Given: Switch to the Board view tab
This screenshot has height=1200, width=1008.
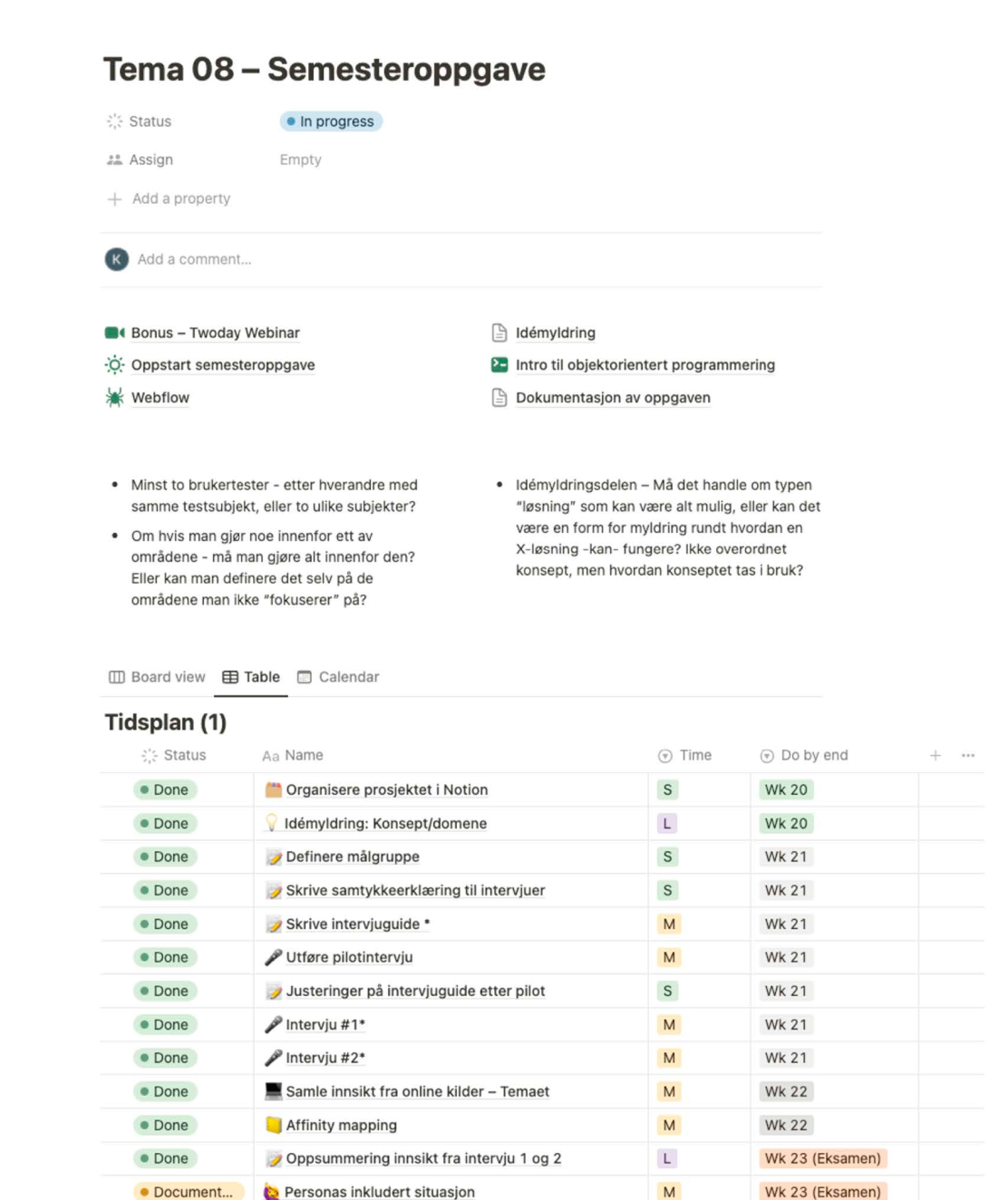Looking at the screenshot, I should (157, 676).
